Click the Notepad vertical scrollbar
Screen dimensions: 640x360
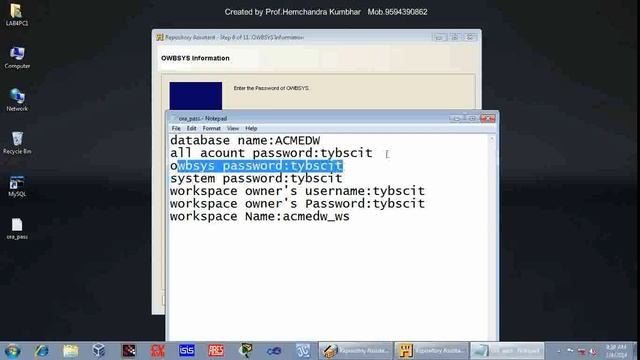tap(491, 237)
